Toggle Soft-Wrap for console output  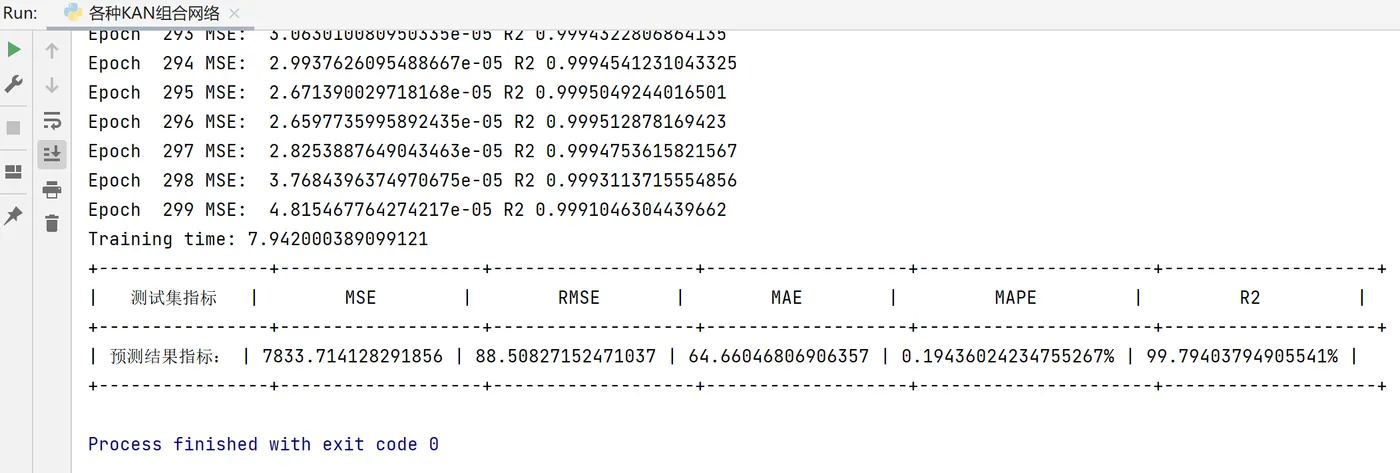(52, 121)
